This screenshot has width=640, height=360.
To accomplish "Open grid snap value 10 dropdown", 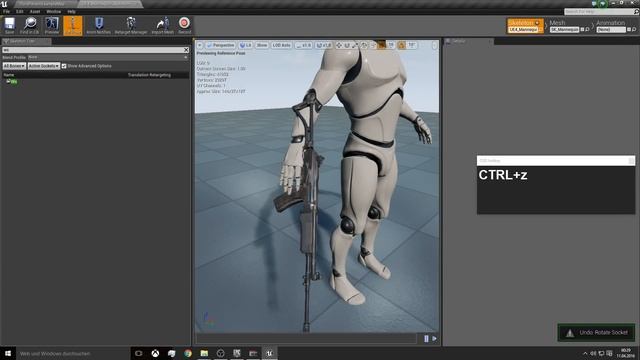I will point(391,45).
